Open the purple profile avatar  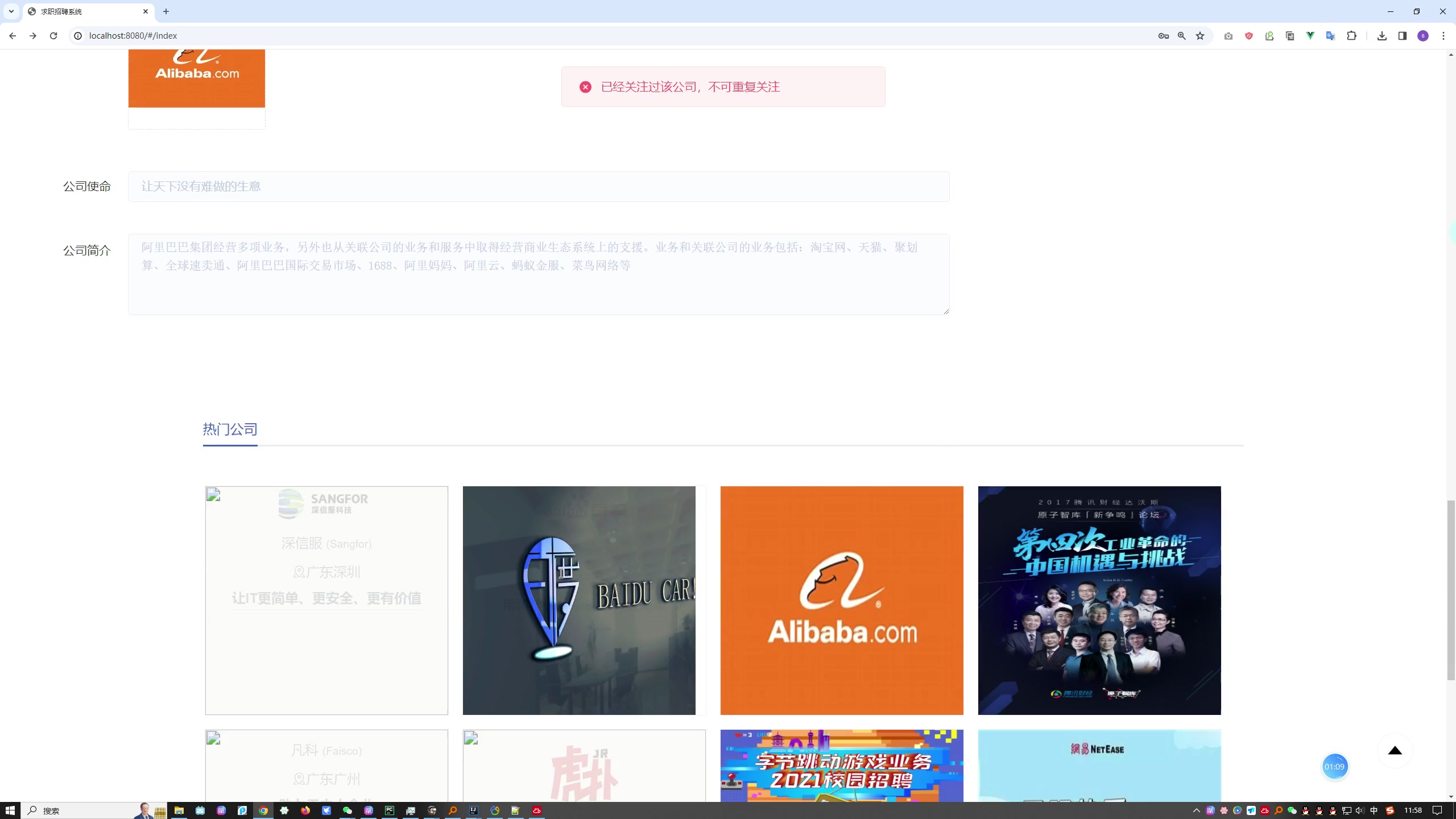tap(1423, 36)
